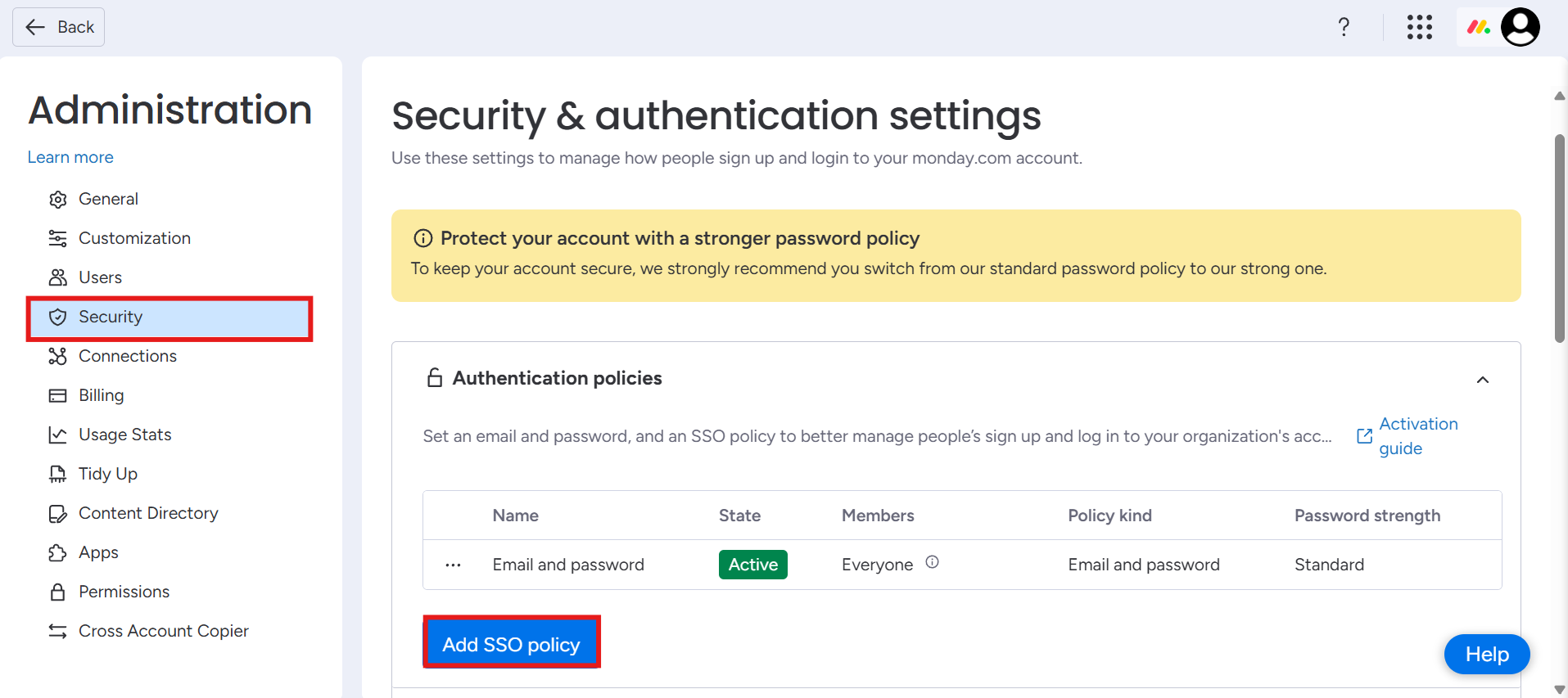Open the Learn more link
The image size is (1568, 698).
(70, 157)
